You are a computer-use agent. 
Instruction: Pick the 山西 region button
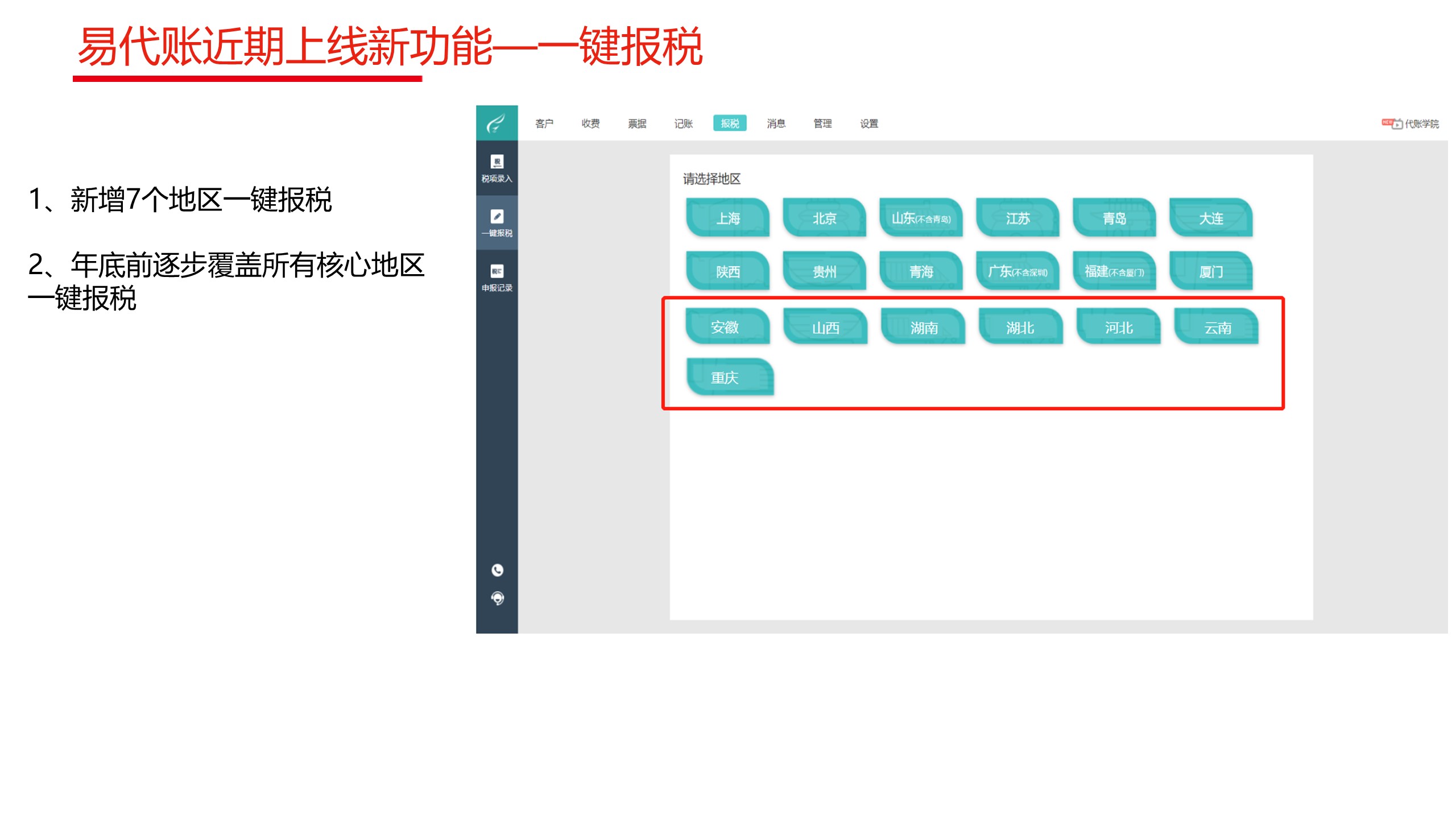[x=826, y=327]
